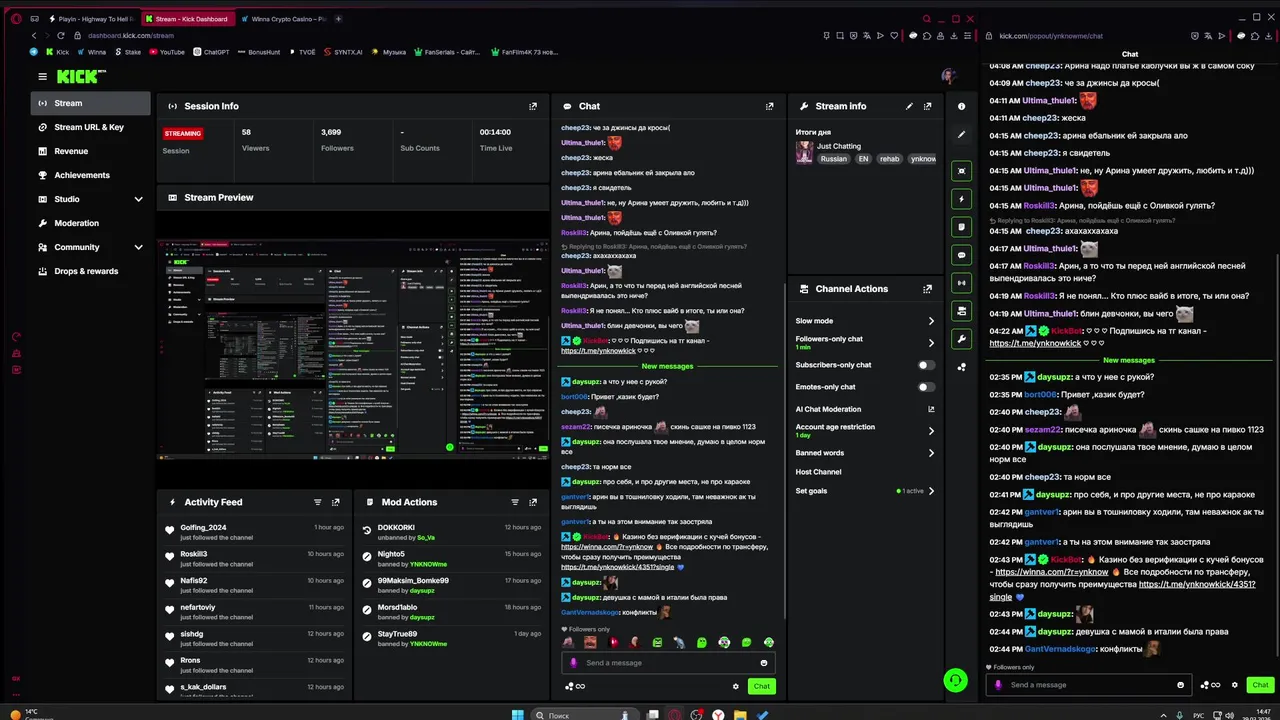Screen dimensions: 1280x720
Task: Toggle Subscribers-only chat switch
Action: (x=927, y=365)
